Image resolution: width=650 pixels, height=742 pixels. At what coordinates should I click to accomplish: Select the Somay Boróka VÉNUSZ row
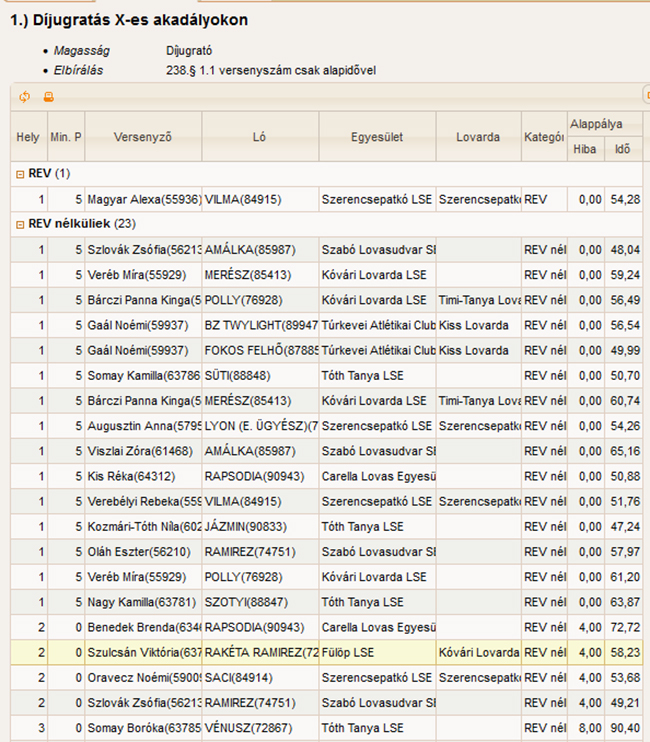click(x=144, y=727)
